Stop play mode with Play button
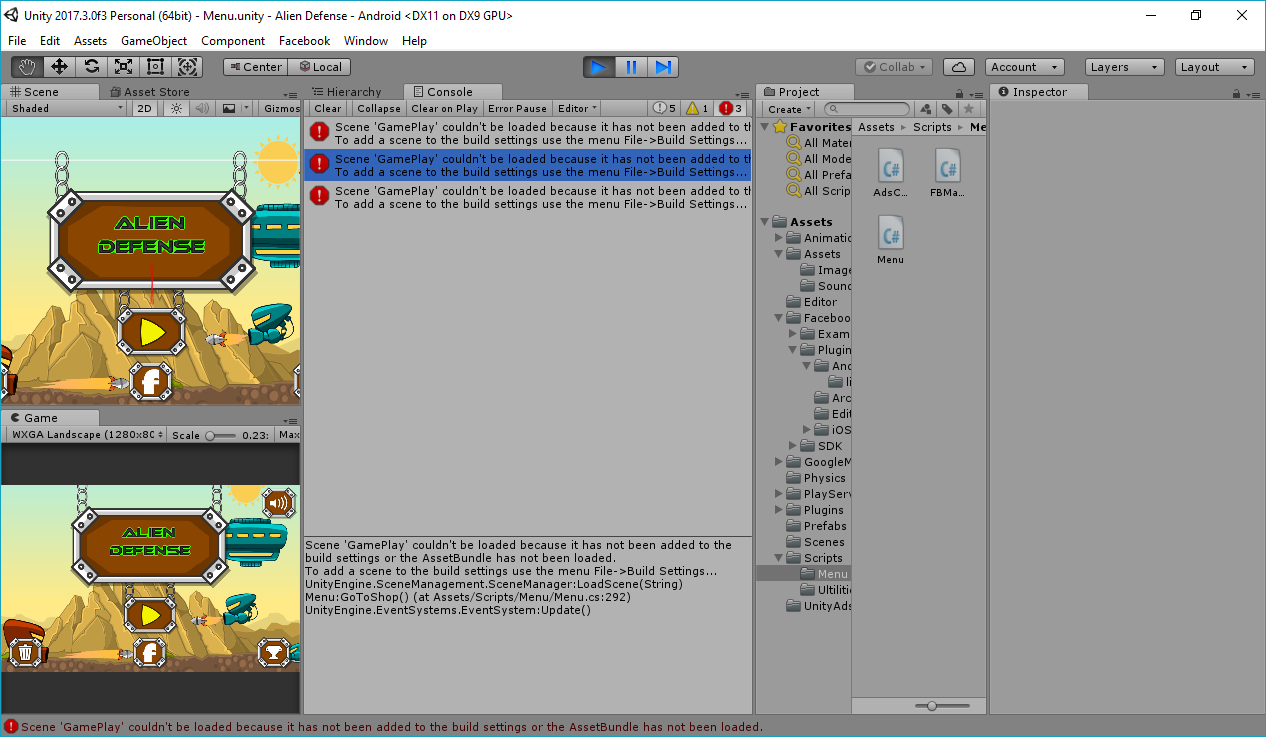Viewport: 1266px width, 737px height. click(x=599, y=67)
